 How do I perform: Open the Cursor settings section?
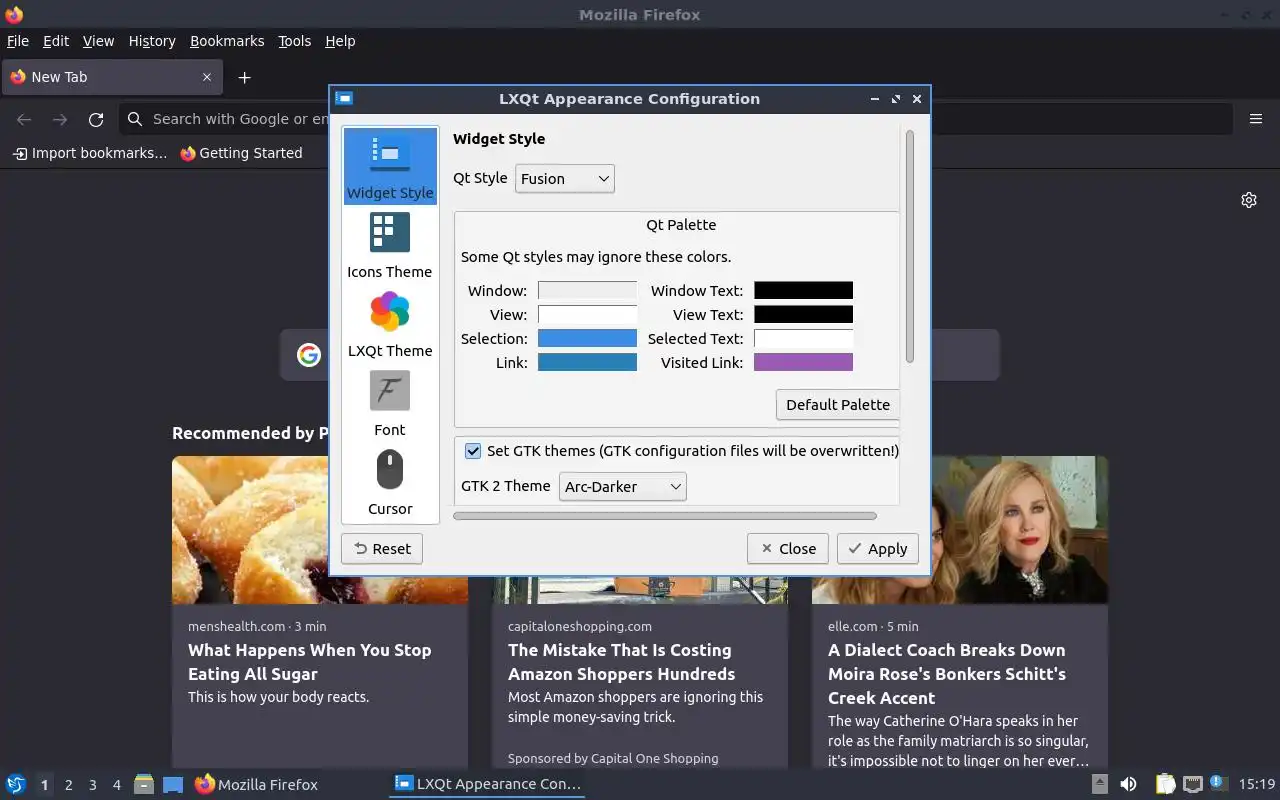390,482
